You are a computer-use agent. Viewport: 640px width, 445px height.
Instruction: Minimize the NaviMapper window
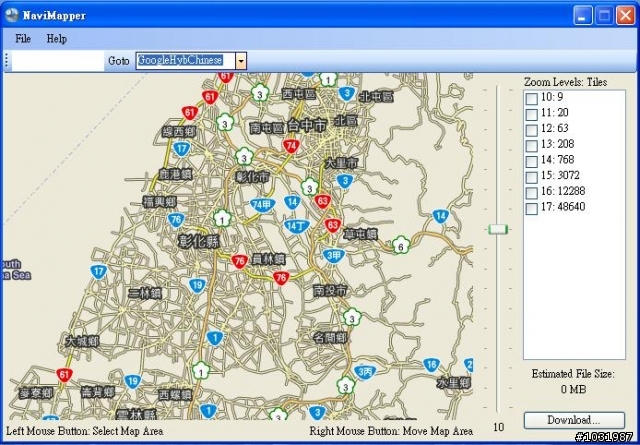click(x=582, y=16)
